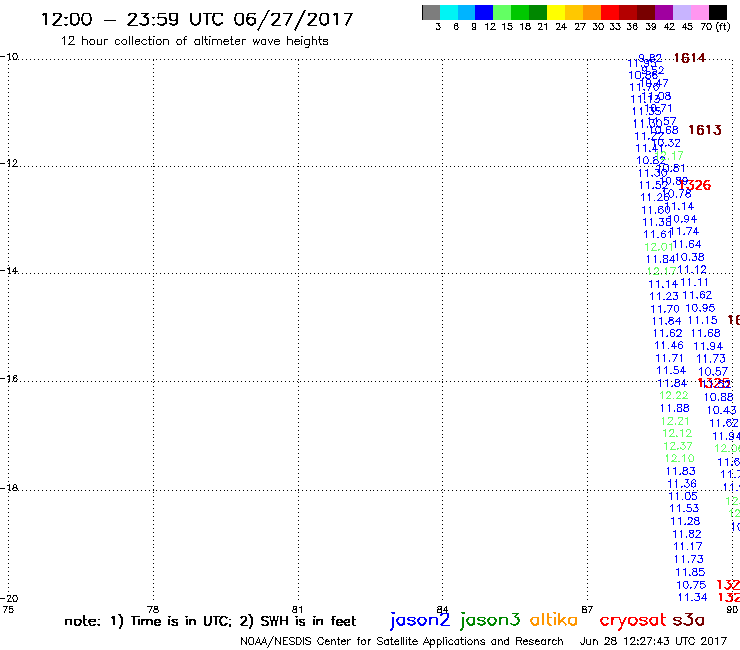This screenshot has height=650, width=740.
Task: Click the timestamp 'Jun 28 12:27:43 UTC 2017'
Action: [x=653, y=641]
